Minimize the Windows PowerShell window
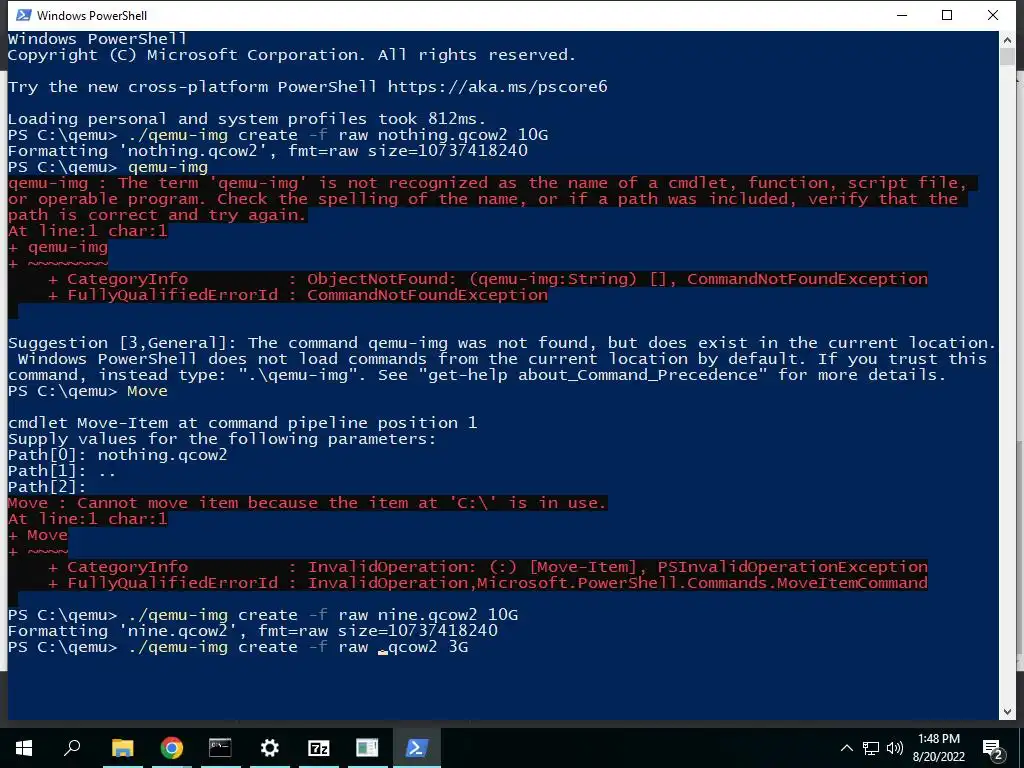Viewport: 1024px width, 768px height. (903, 15)
